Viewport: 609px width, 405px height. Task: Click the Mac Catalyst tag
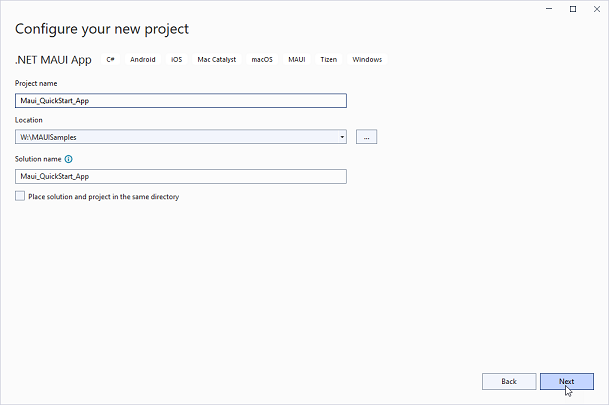(217, 60)
